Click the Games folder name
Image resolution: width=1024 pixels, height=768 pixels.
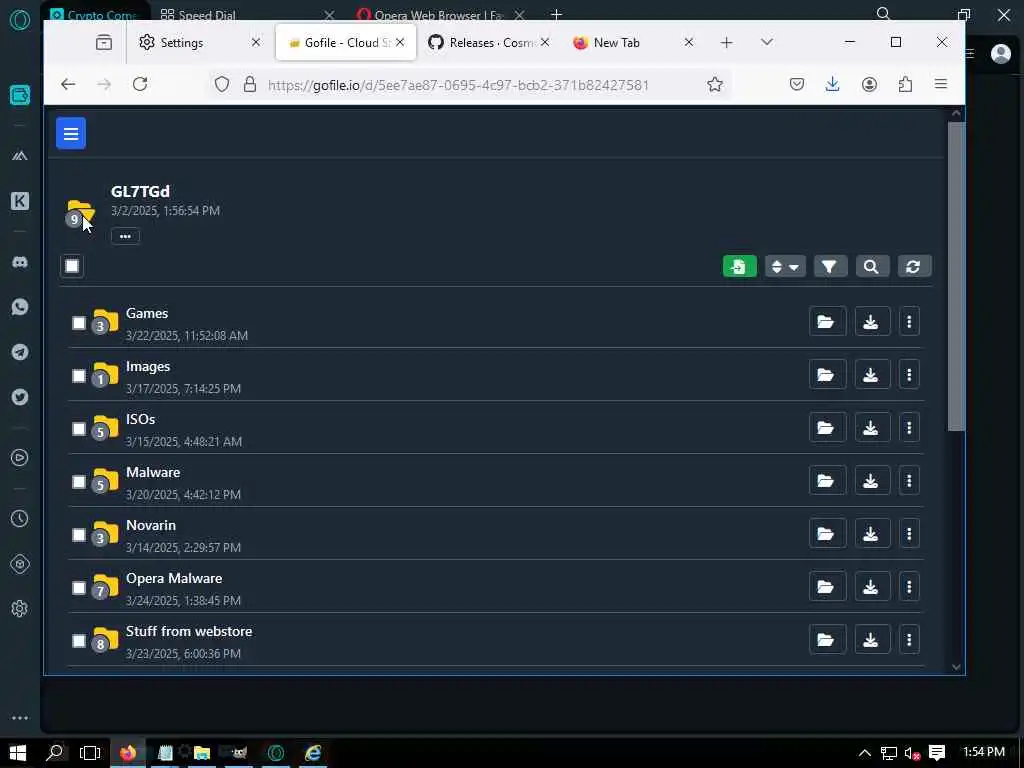click(147, 313)
